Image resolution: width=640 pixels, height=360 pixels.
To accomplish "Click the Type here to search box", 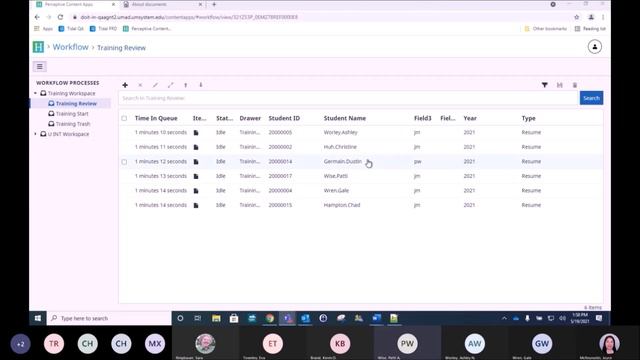I will tap(109, 318).
